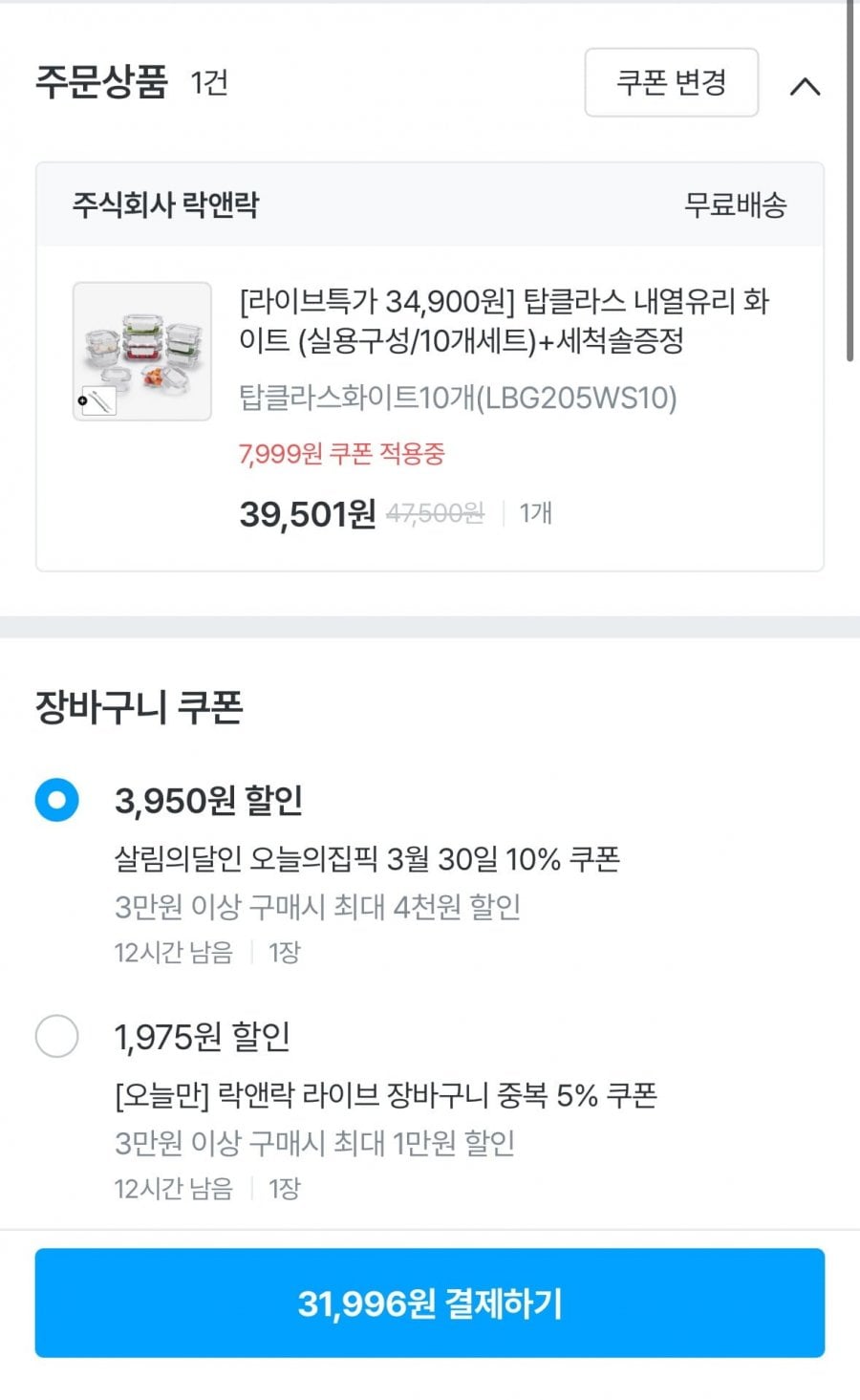Tap the 주식회사 락앤락 seller name
Screen dimensions: 860x1400
165,205
